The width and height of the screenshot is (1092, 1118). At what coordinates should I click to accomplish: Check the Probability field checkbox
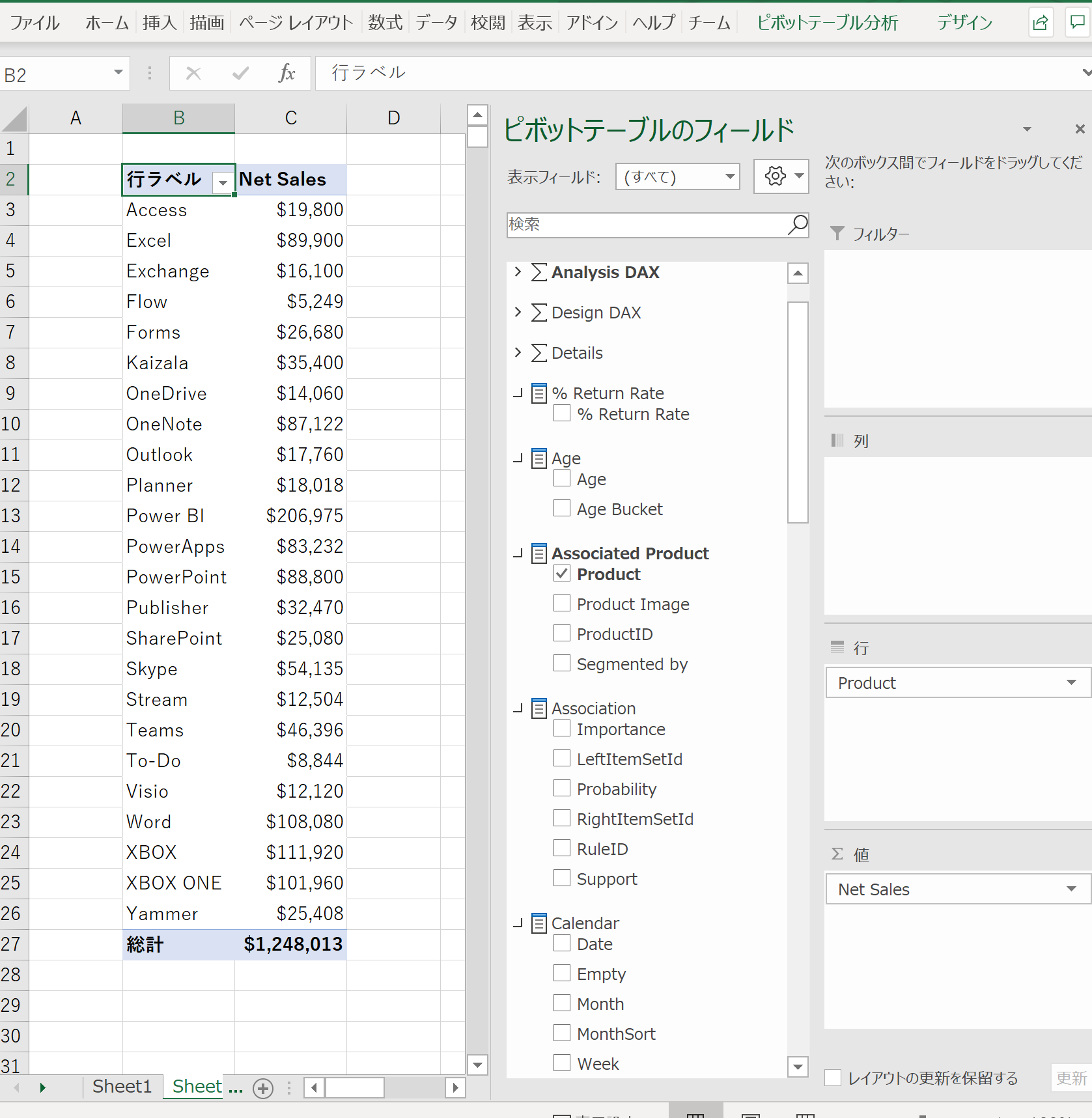click(561, 789)
